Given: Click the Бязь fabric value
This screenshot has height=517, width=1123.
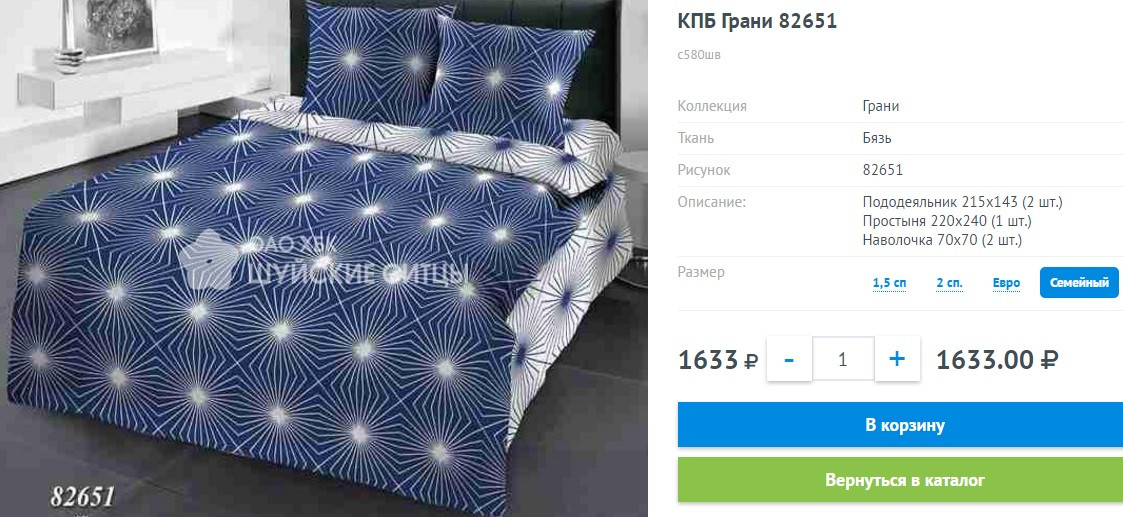Looking at the screenshot, I should coord(877,138).
